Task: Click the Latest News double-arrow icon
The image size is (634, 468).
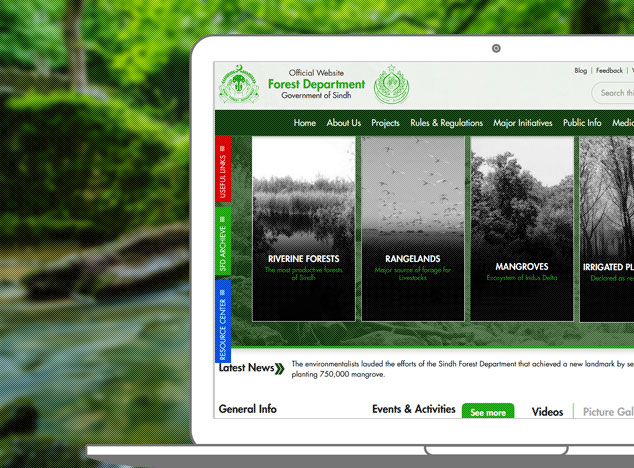Action: click(280, 368)
